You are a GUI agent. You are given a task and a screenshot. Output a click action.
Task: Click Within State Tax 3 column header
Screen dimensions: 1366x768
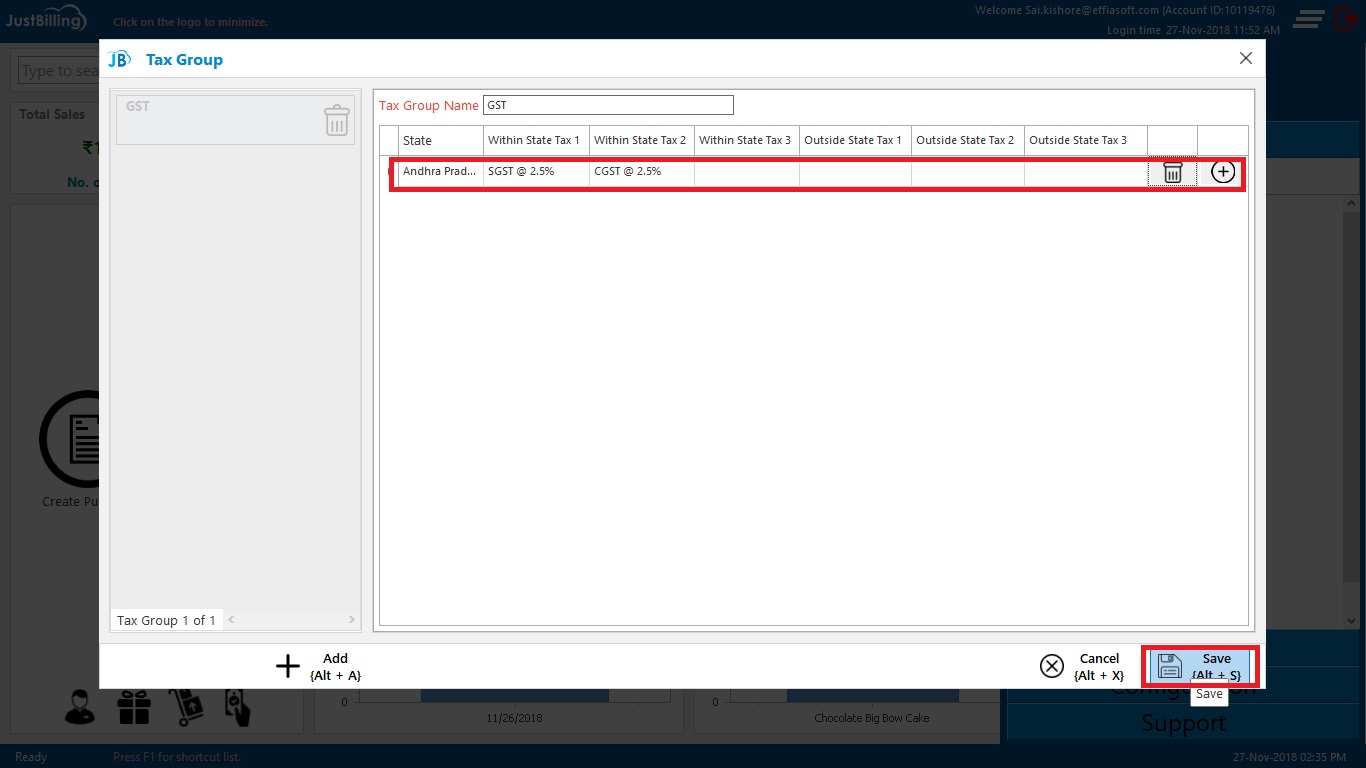pyautogui.click(x=747, y=140)
